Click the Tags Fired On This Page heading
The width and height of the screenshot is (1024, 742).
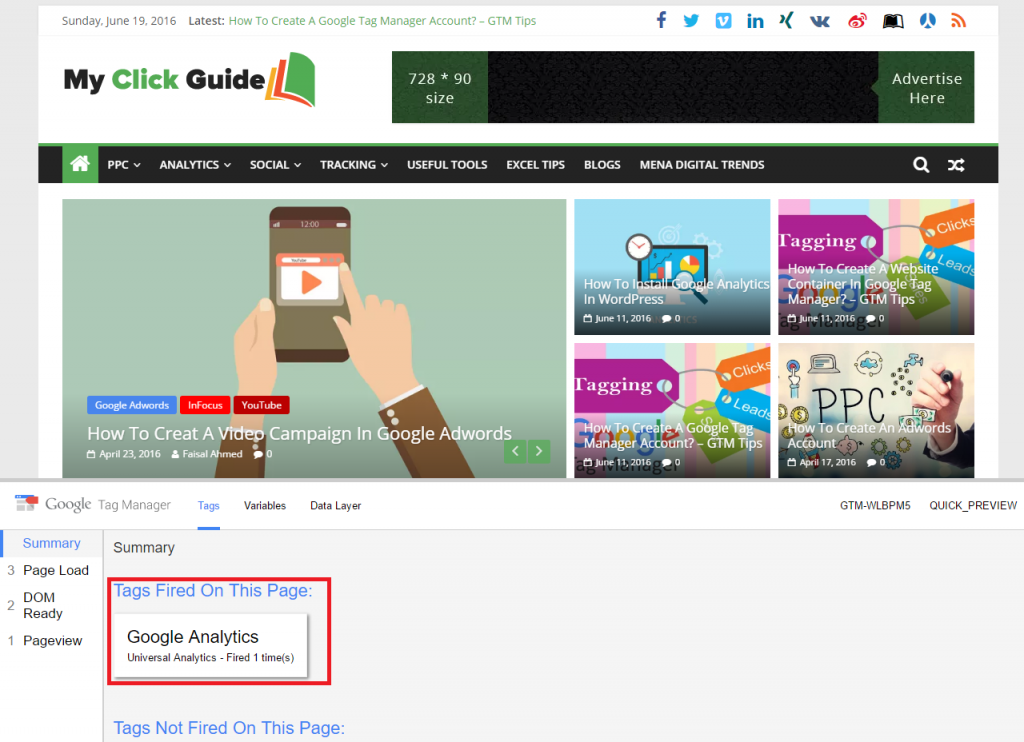pos(213,590)
